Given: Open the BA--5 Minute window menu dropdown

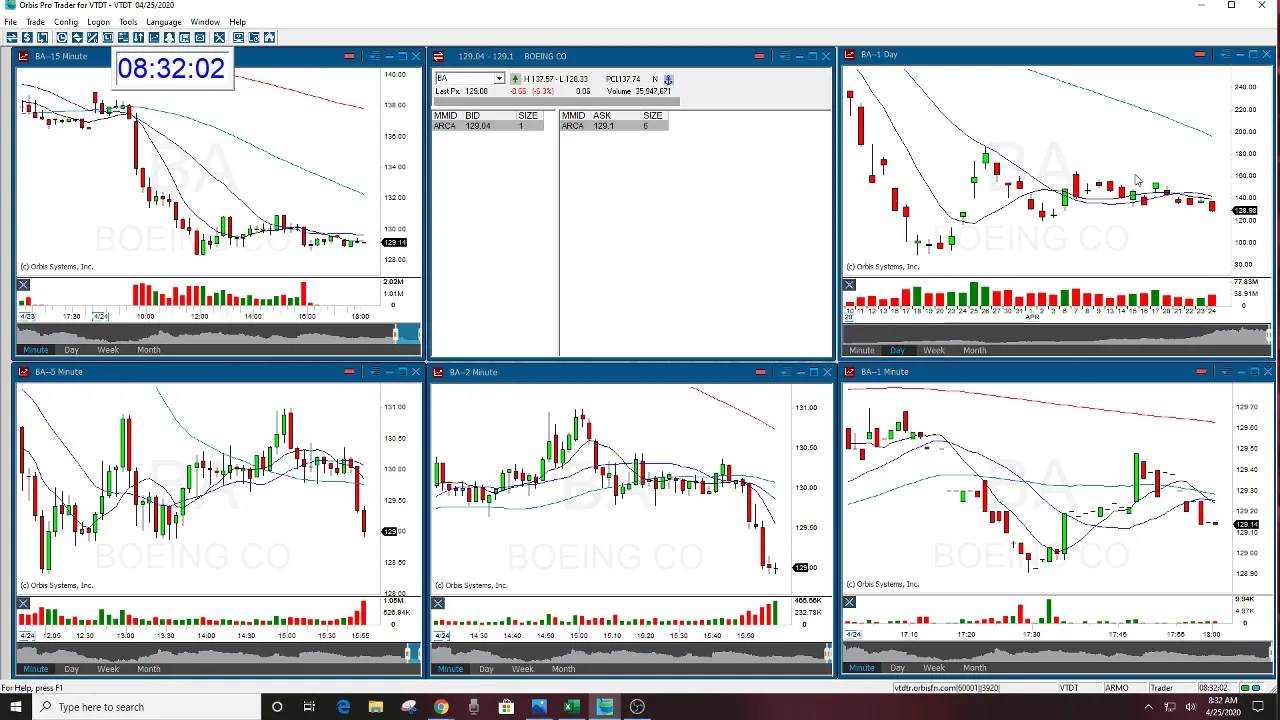Looking at the screenshot, I should point(374,372).
